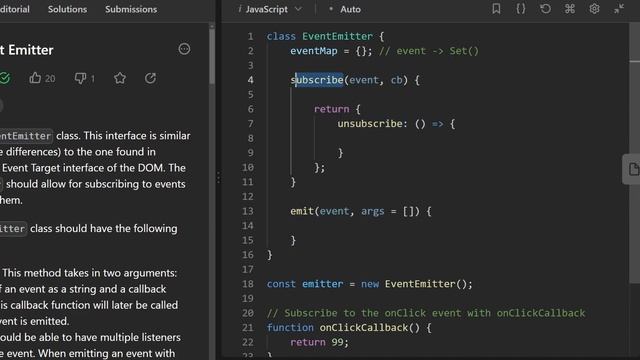Click the comment on line 20
This screenshot has height=360, width=640.
point(426,313)
